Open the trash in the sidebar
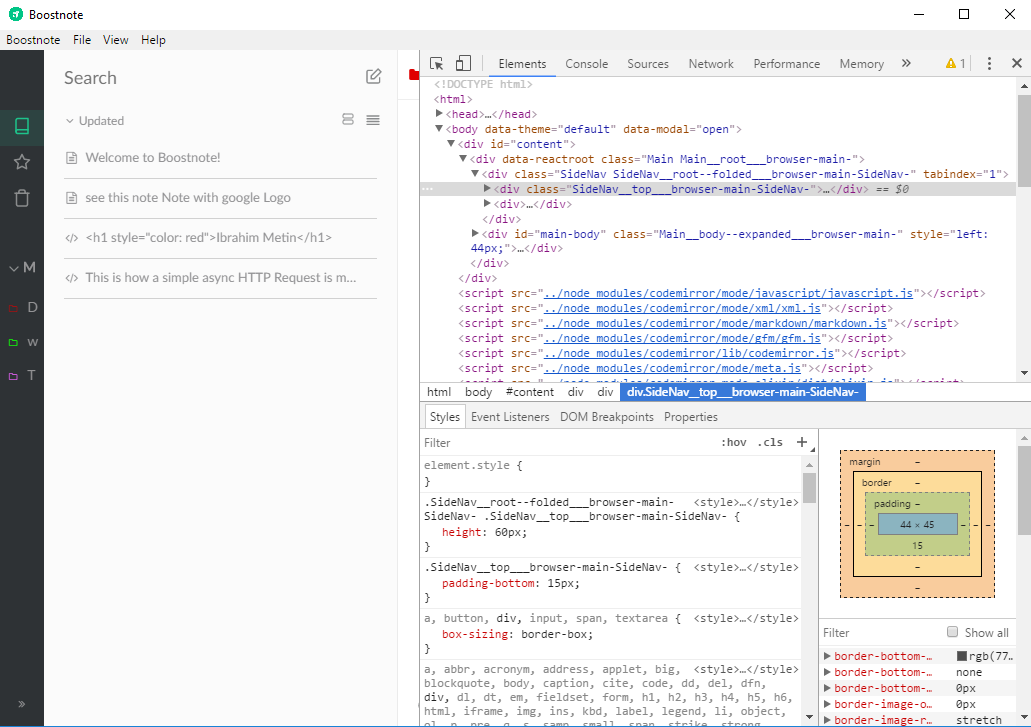Image resolution: width=1031 pixels, height=727 pixels. click(x=22, y=200)
